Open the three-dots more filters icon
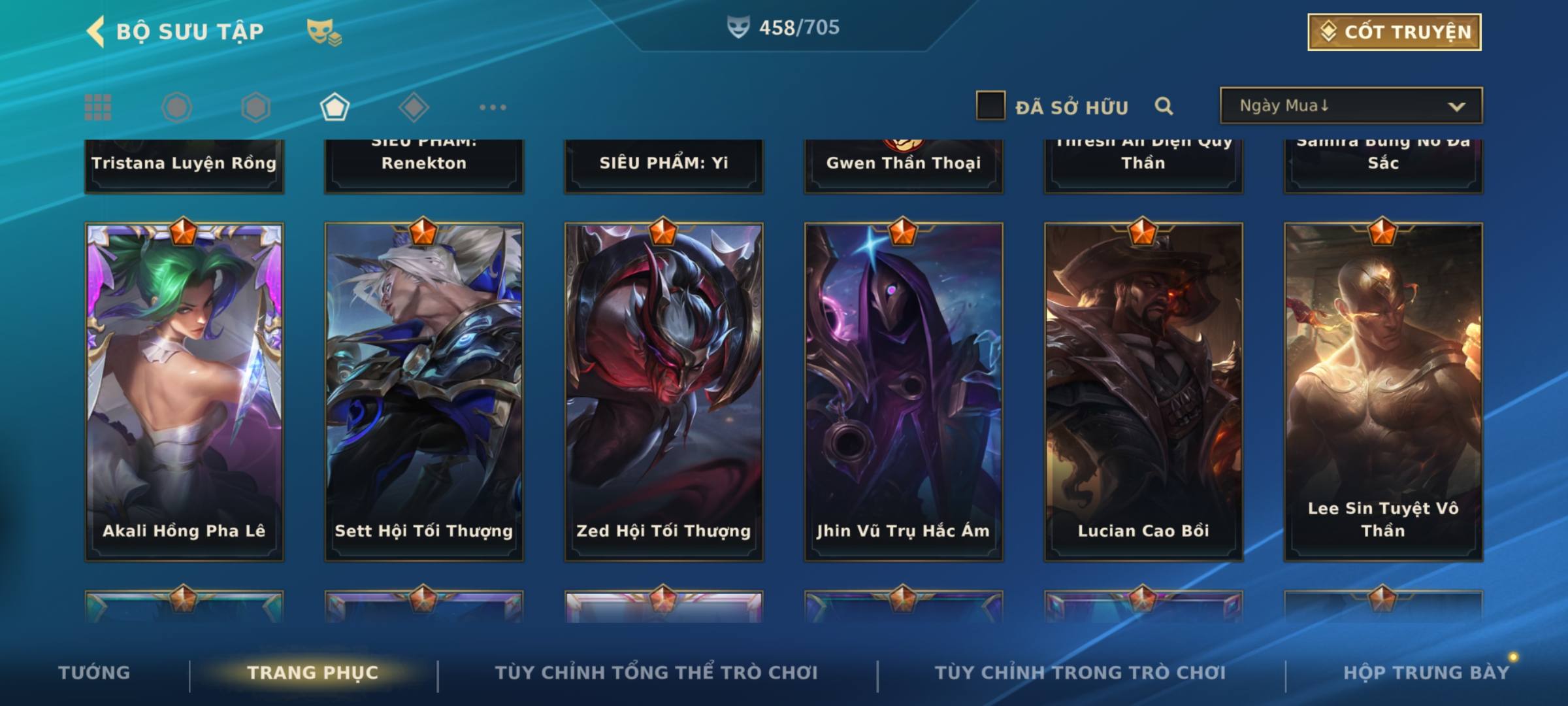The height and width of the screenshot is (706, 1568). [x=493, y=107]
